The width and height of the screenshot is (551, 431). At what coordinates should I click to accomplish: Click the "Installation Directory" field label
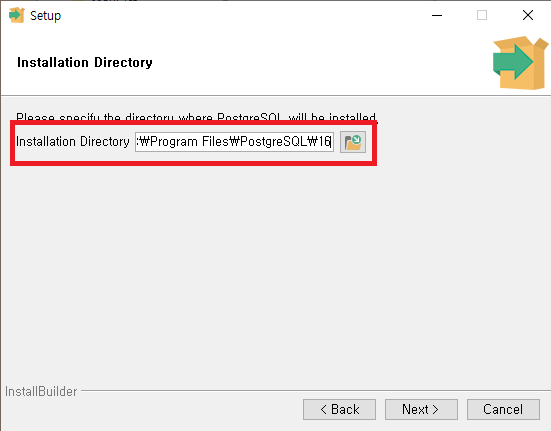point(73,142)
